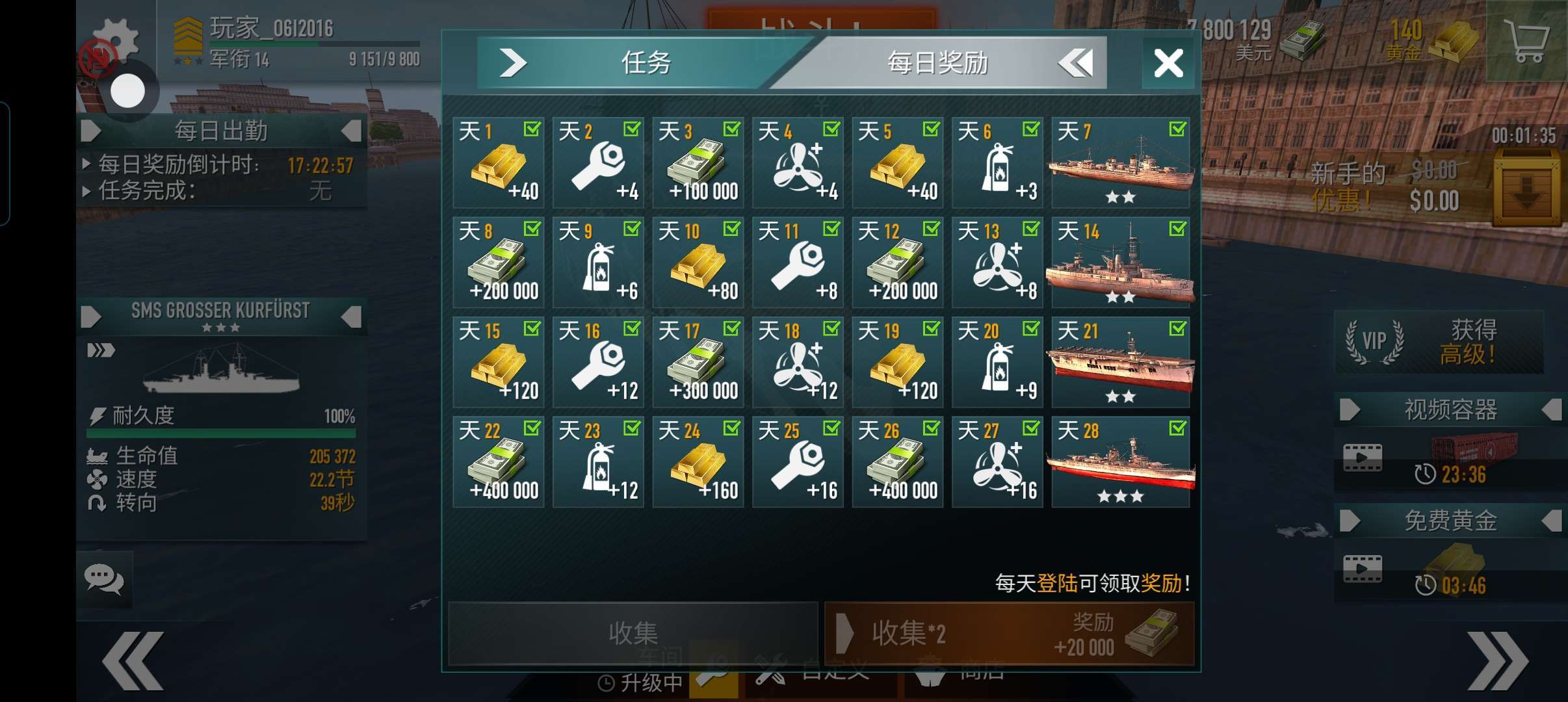
Task: Open the chat bubbles icon
Action: click(x=104, y=579)
